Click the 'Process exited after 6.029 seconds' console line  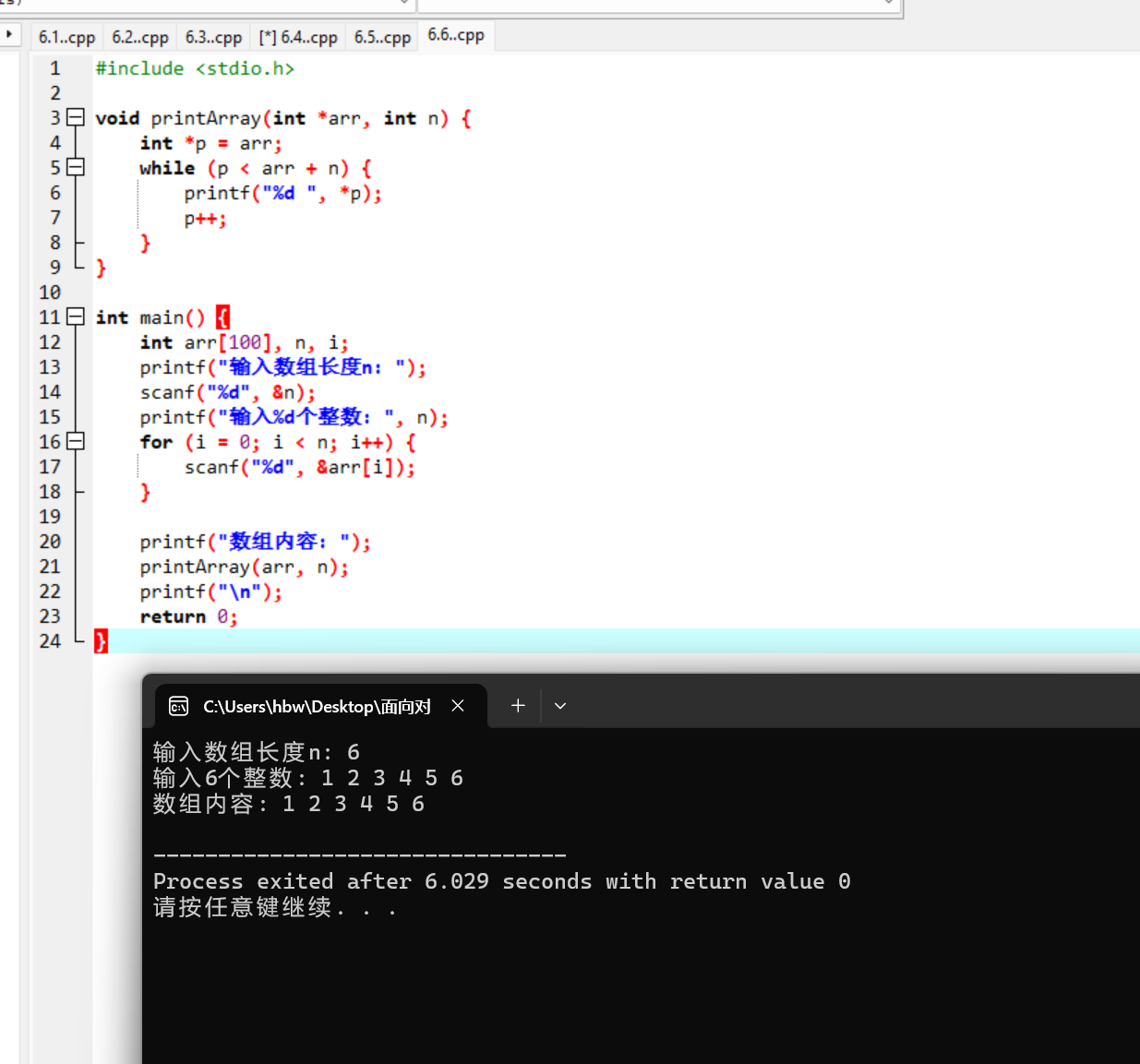click(x=502, y=881)
